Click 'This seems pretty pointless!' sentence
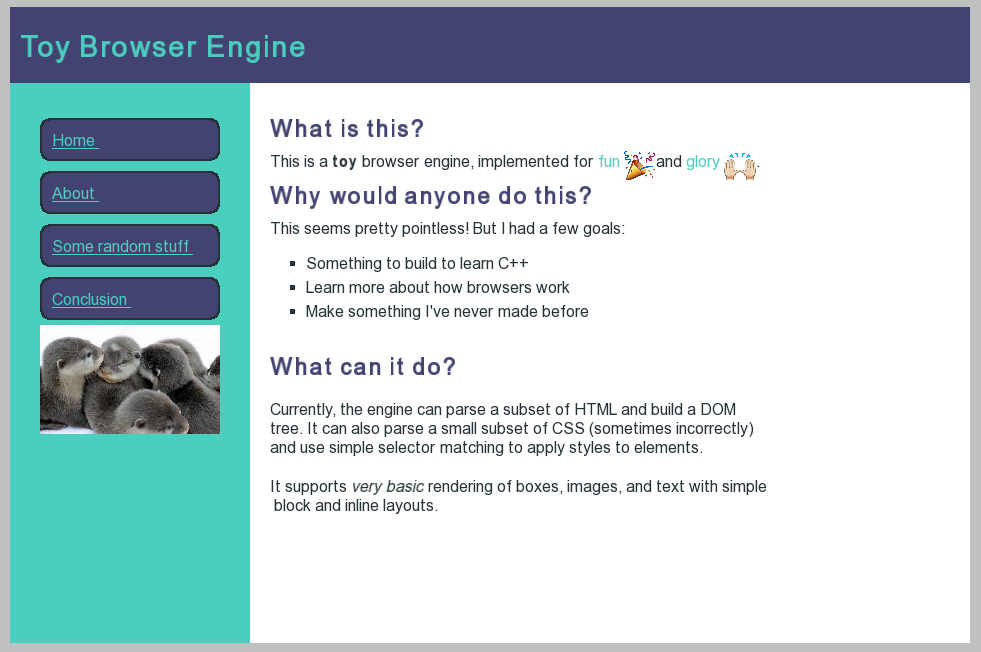981x652 pixels. tap(369, 228)
